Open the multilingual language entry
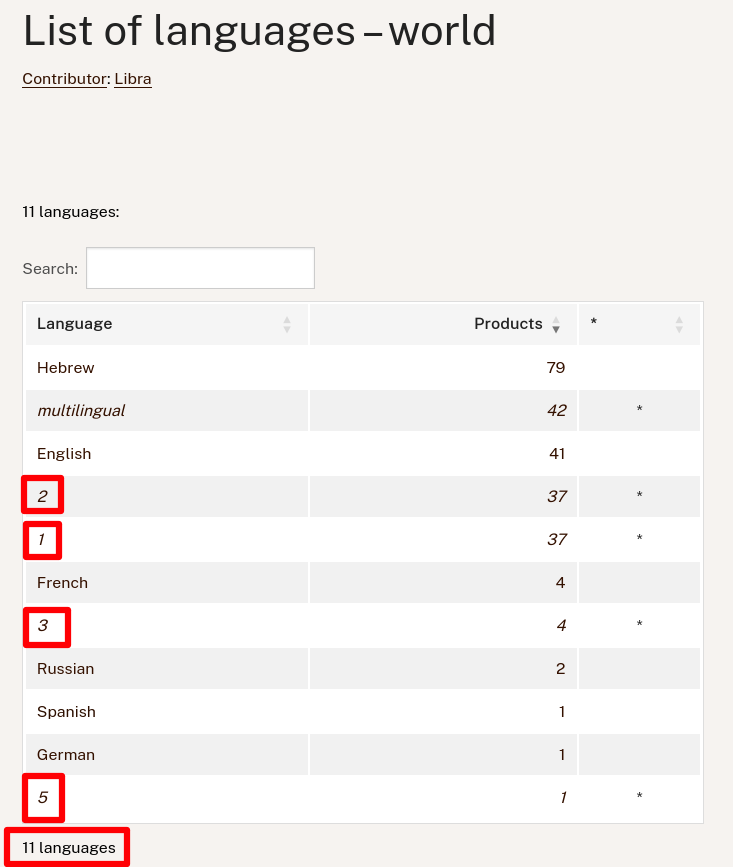This screenshot has height=867, width=733. tap(81, 410)
